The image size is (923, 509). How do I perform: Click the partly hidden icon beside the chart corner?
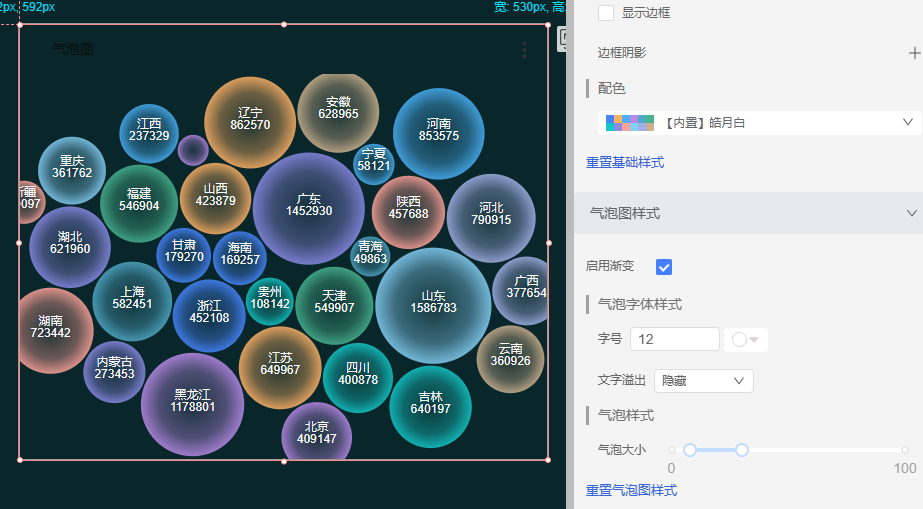coord(562,38)
